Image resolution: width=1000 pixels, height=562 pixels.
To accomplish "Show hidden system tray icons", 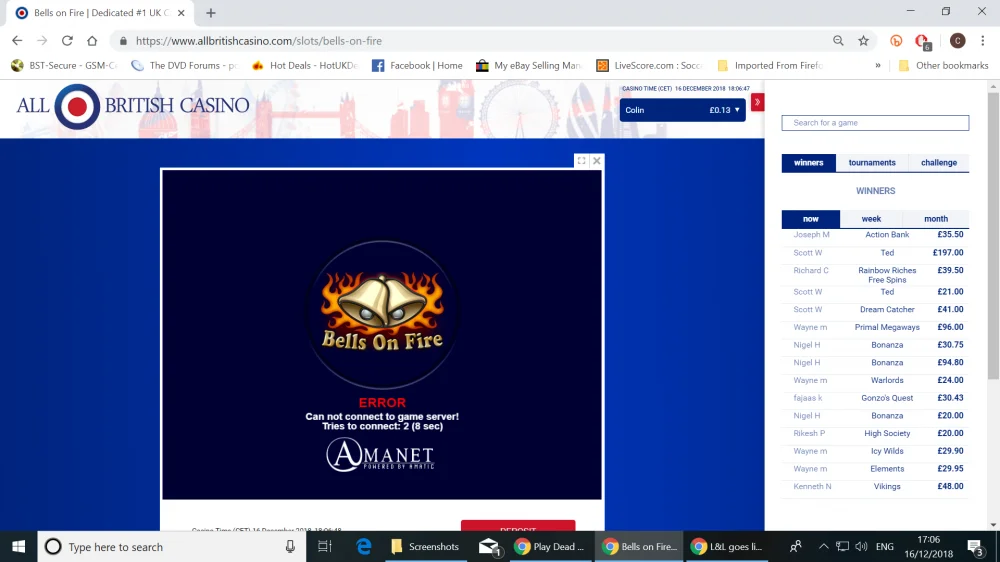I will (823, 547).
